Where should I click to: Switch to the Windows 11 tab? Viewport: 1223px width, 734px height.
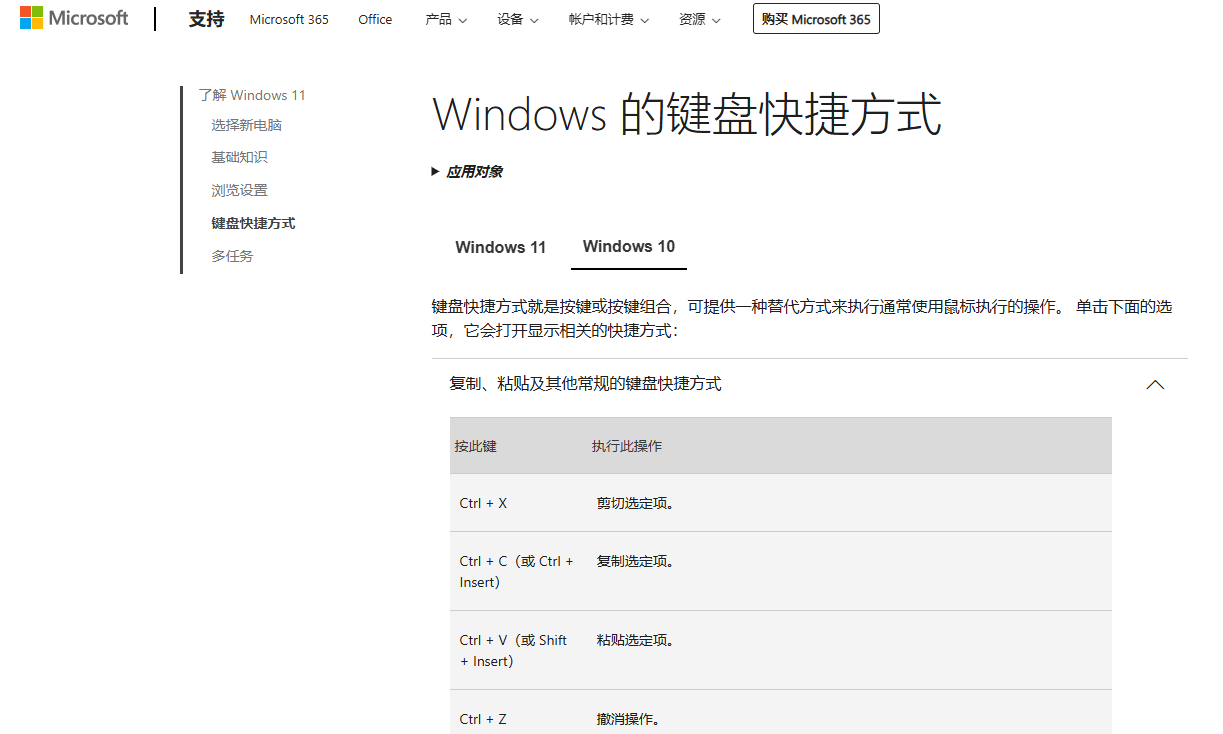coord(500,247)
